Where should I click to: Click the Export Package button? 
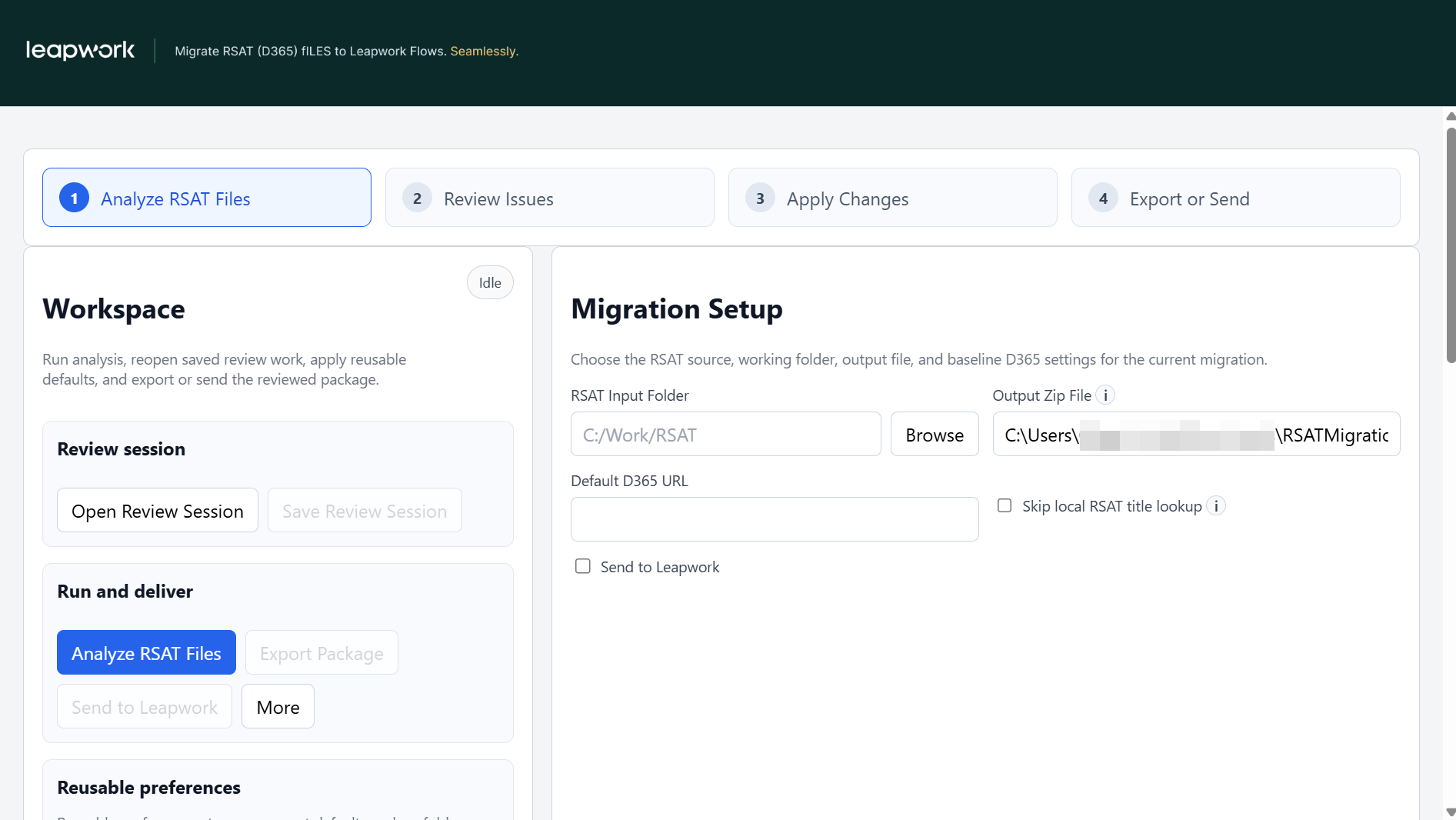coord(322,653)
